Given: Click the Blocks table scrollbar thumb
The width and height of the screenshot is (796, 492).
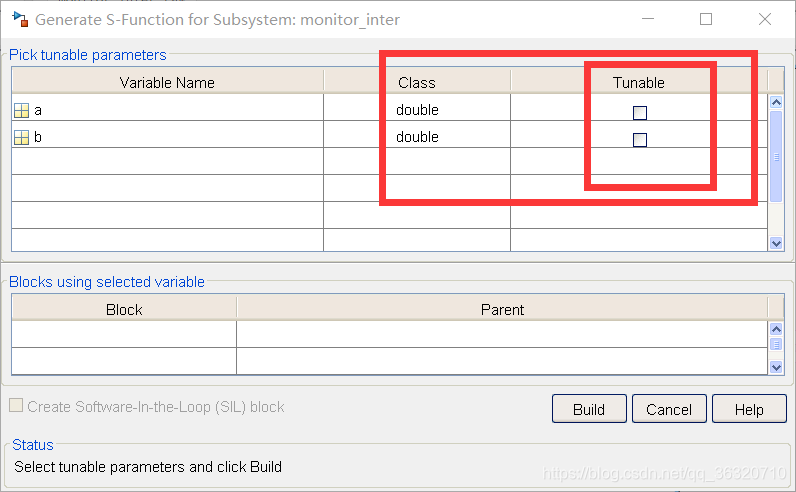Looking at the screenshot, I should click(776, 344).
